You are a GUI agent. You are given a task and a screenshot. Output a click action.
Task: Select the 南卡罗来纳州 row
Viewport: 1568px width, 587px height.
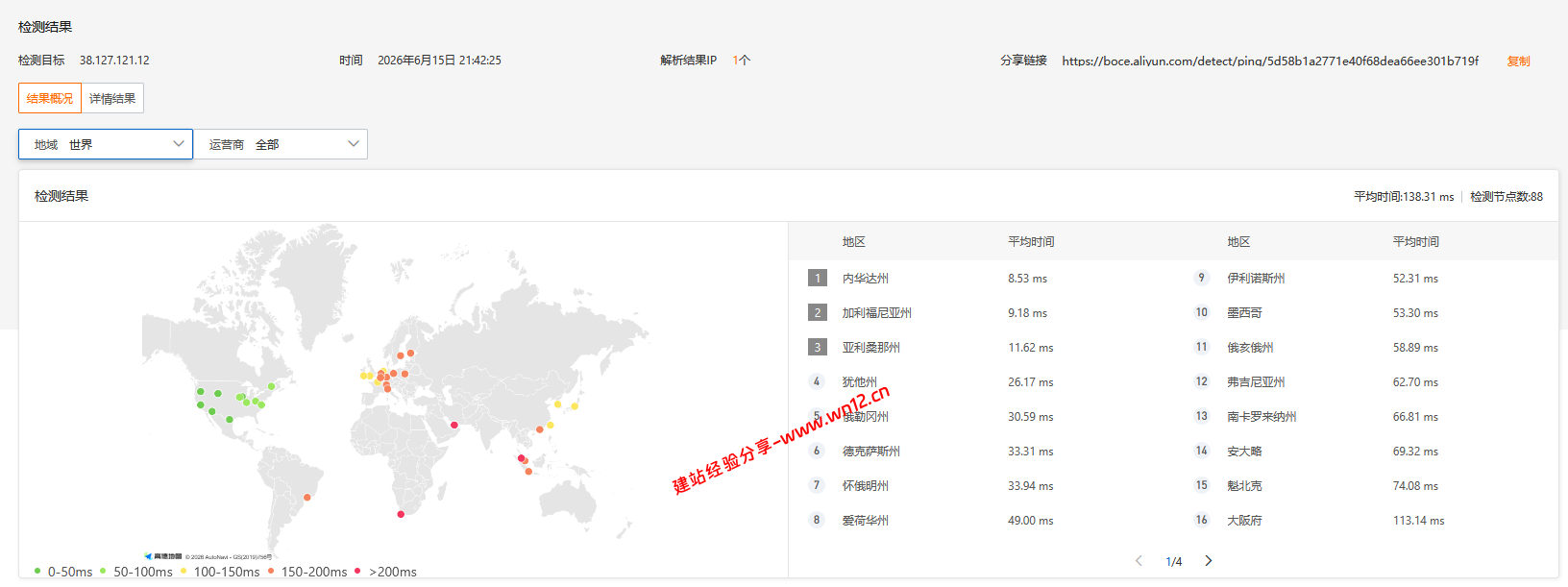point(1366,416)
